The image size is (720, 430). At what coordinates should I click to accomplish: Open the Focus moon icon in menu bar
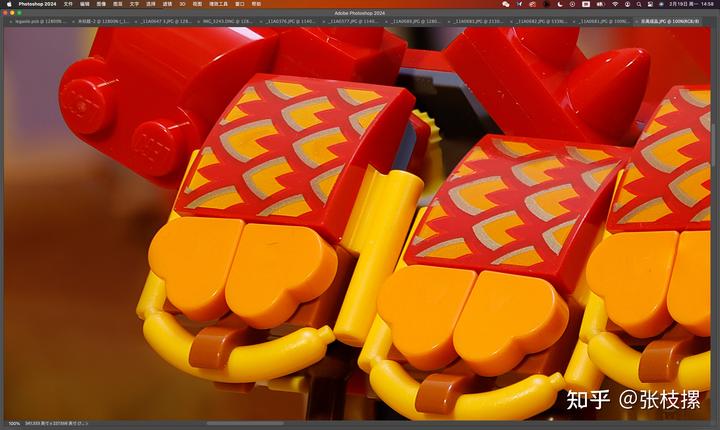point(560,4)
